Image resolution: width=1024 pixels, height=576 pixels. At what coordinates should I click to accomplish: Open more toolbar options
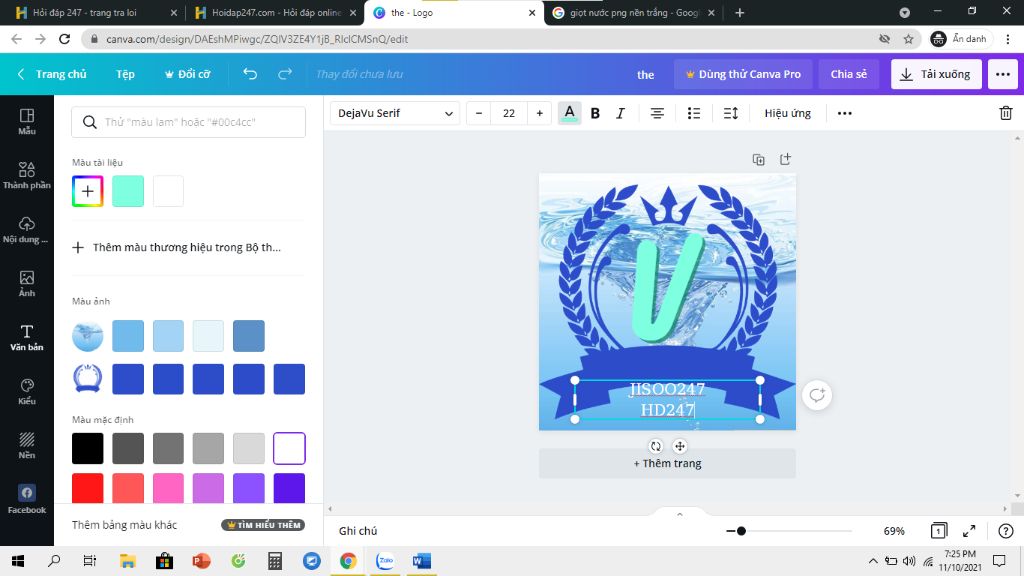click(844, 113)
